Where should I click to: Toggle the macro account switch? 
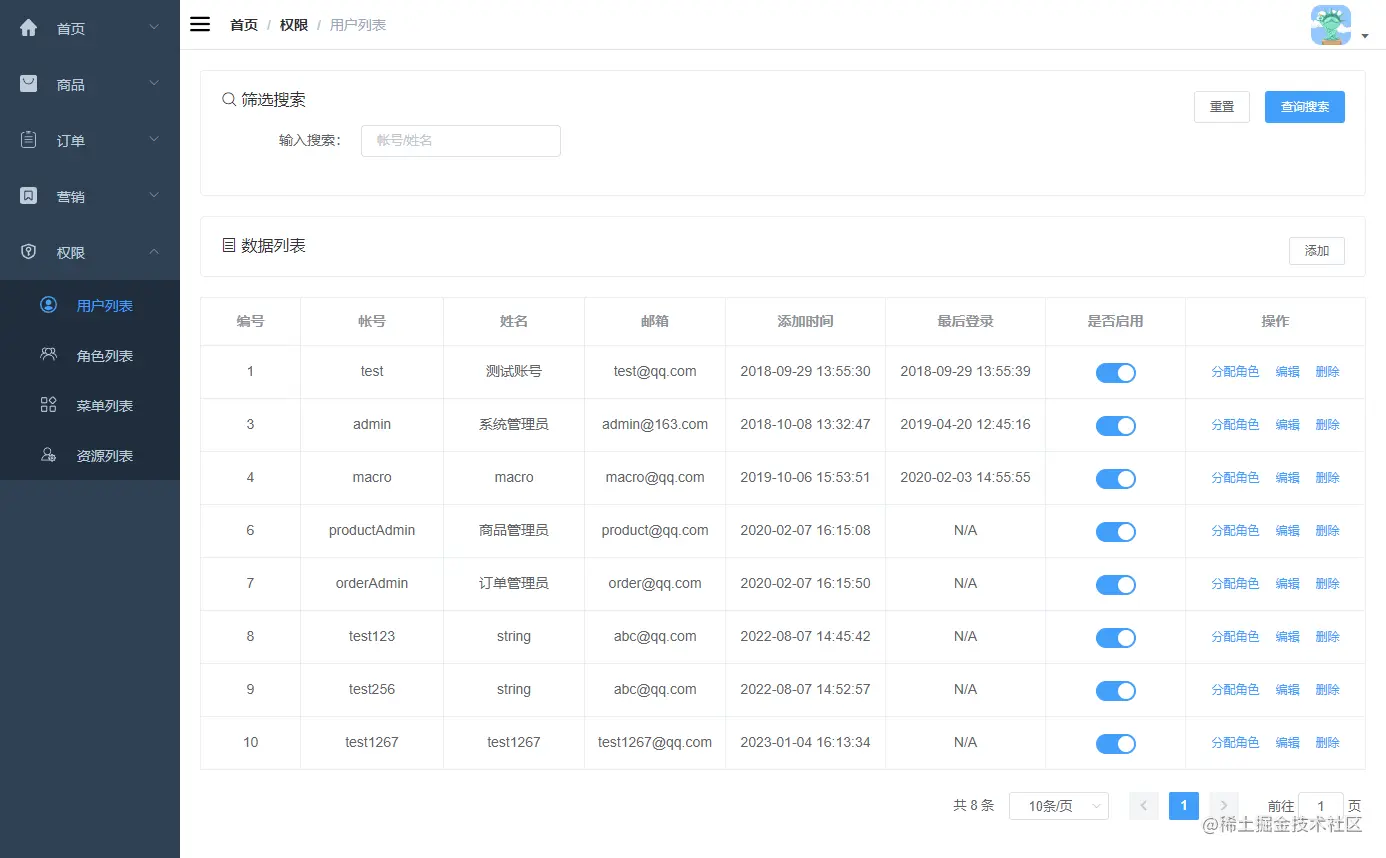point(1115,479)
